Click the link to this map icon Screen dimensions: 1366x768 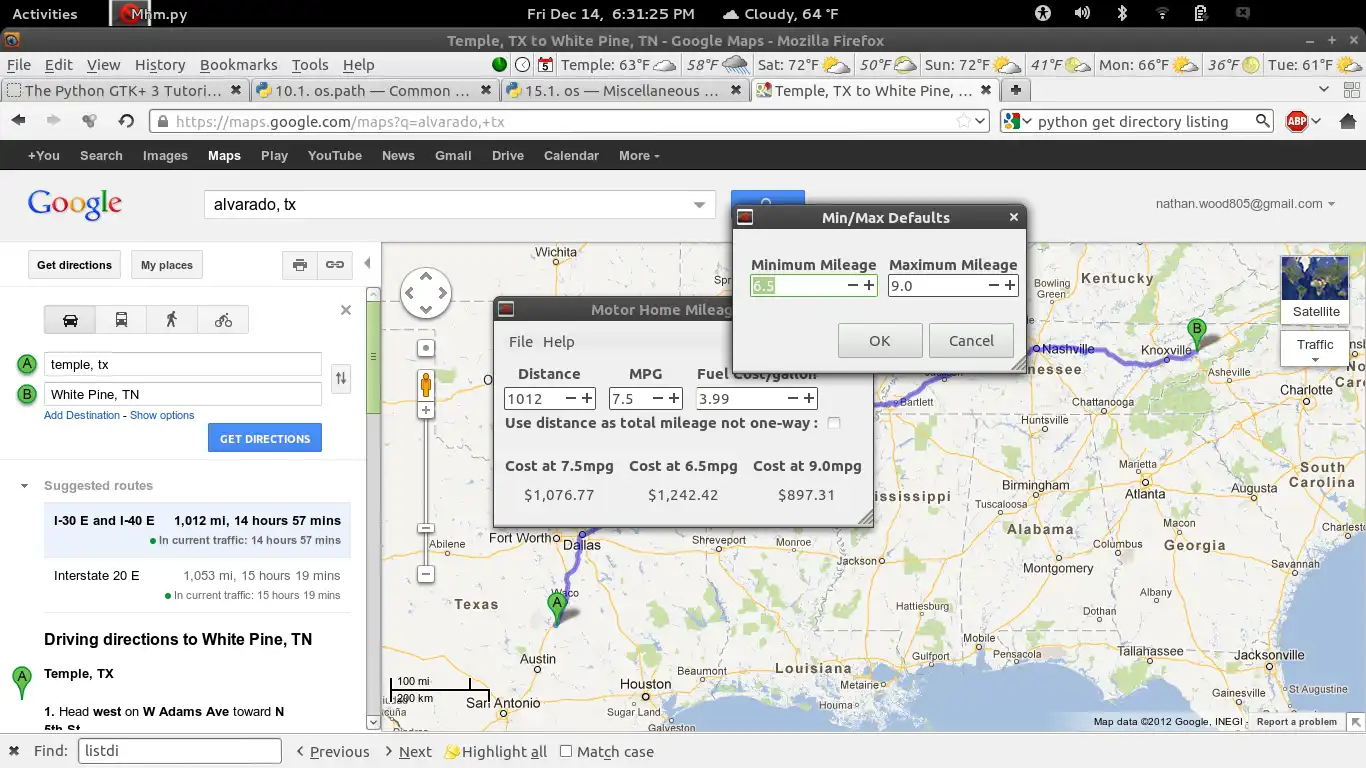coord(335,265)
